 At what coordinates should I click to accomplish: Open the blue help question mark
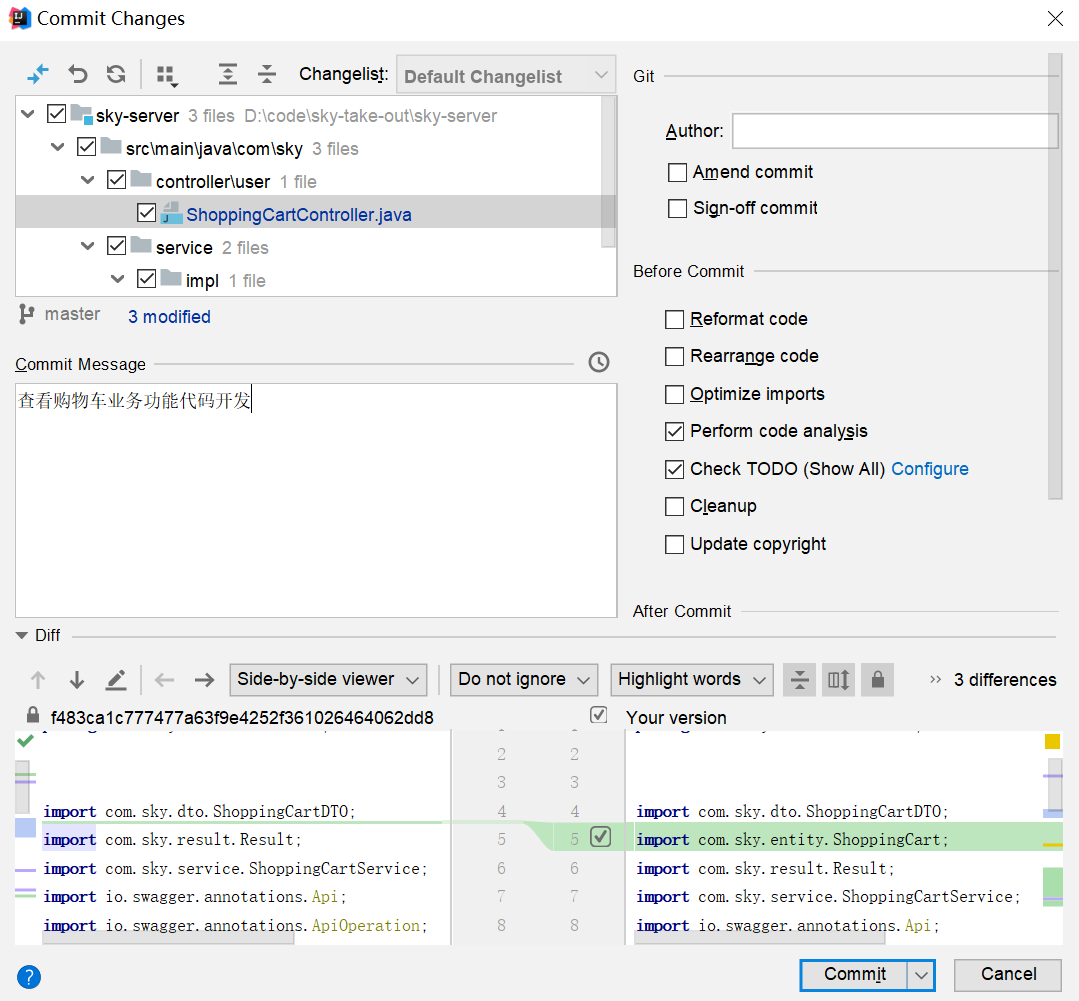pos(29,976)
